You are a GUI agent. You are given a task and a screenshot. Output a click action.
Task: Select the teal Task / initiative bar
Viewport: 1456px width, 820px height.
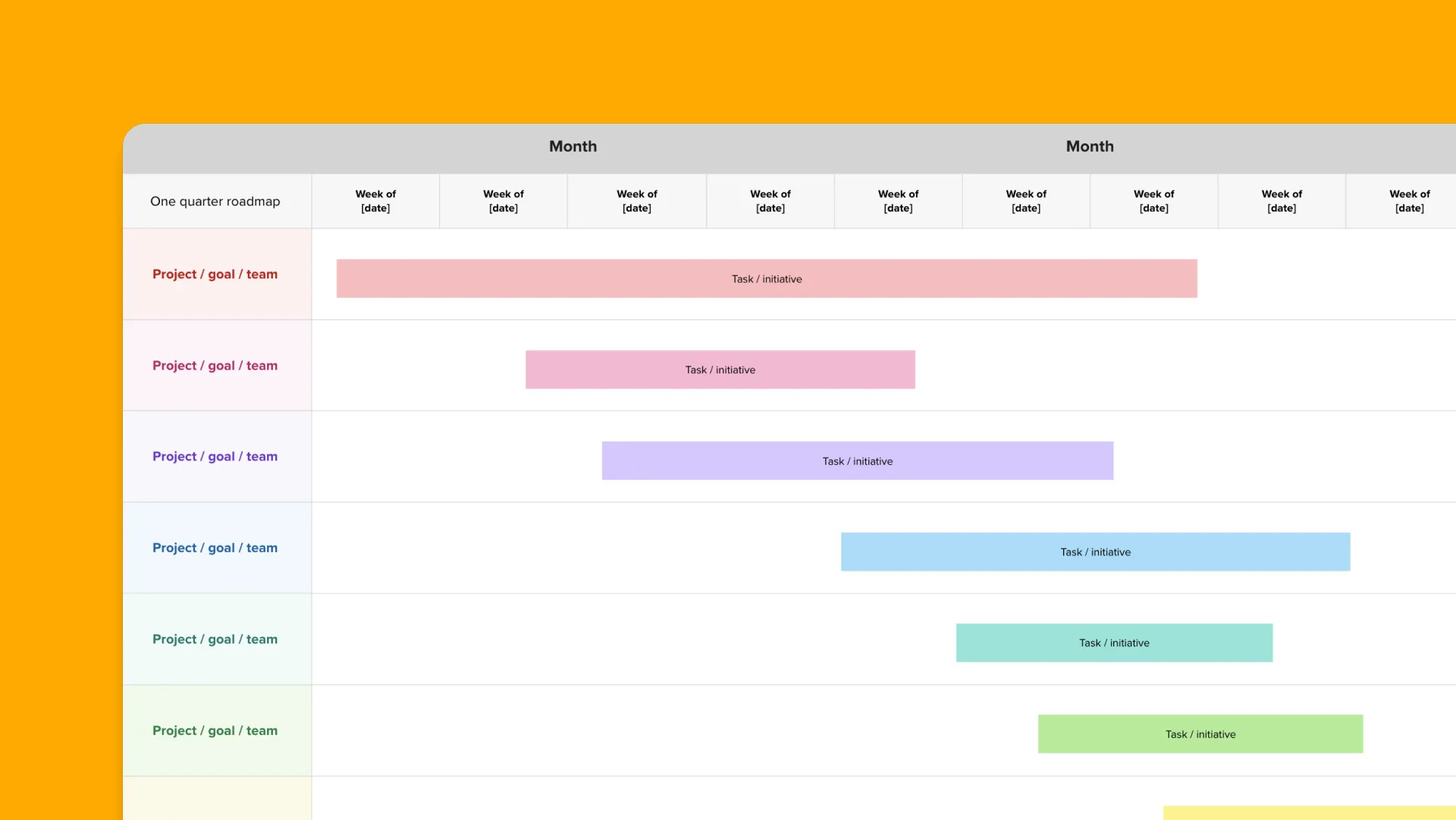coord(1115,642)
